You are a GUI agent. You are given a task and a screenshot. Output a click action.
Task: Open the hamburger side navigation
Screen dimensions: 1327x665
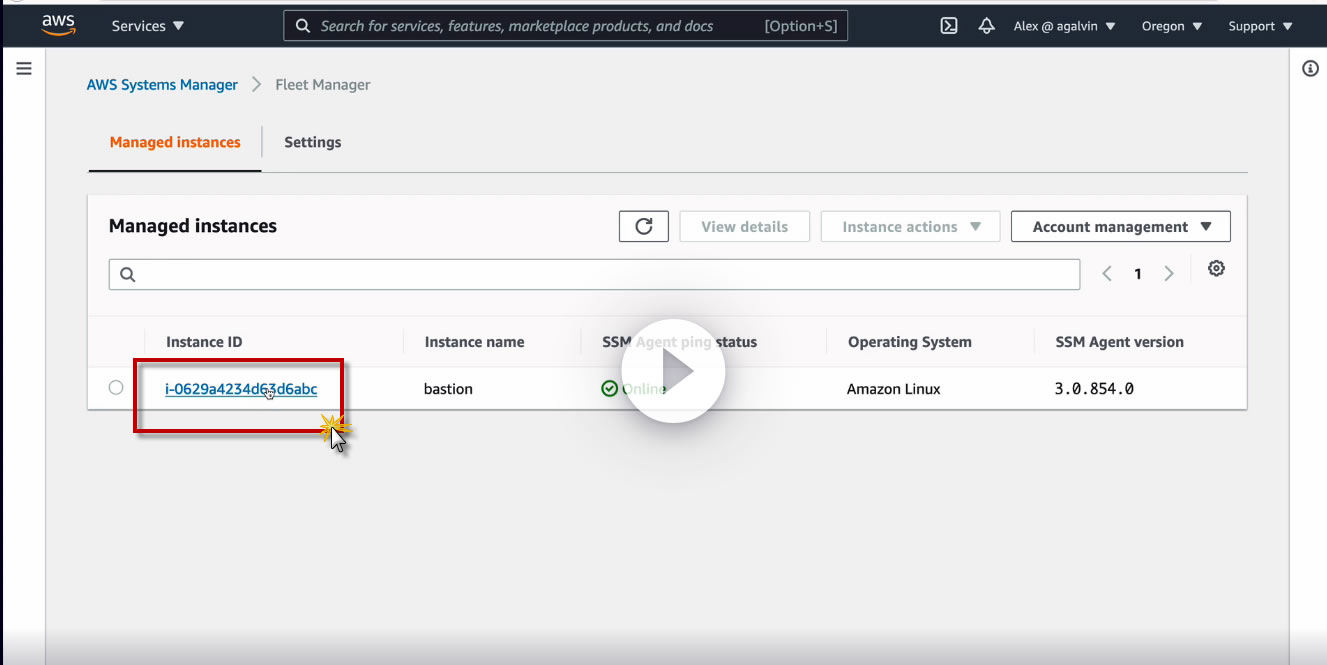[x=24, y=68]
